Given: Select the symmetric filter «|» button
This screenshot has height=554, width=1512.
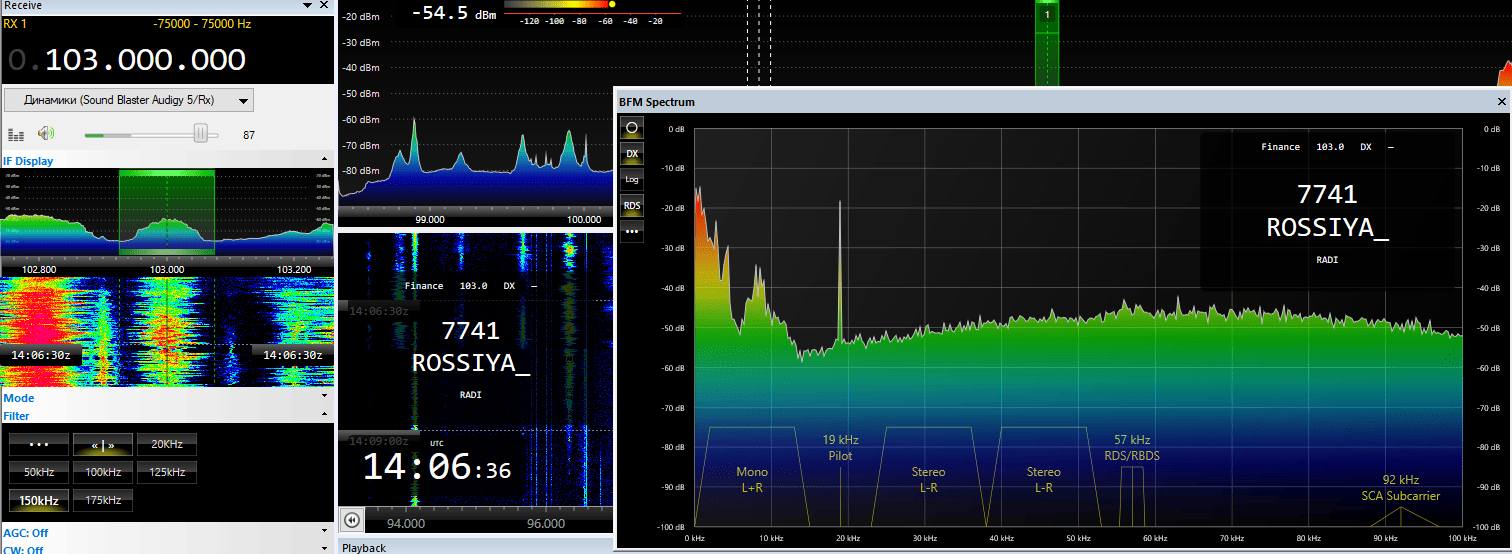Looking at the screenshot, I should pyautogui.click(x=103, y=444).
